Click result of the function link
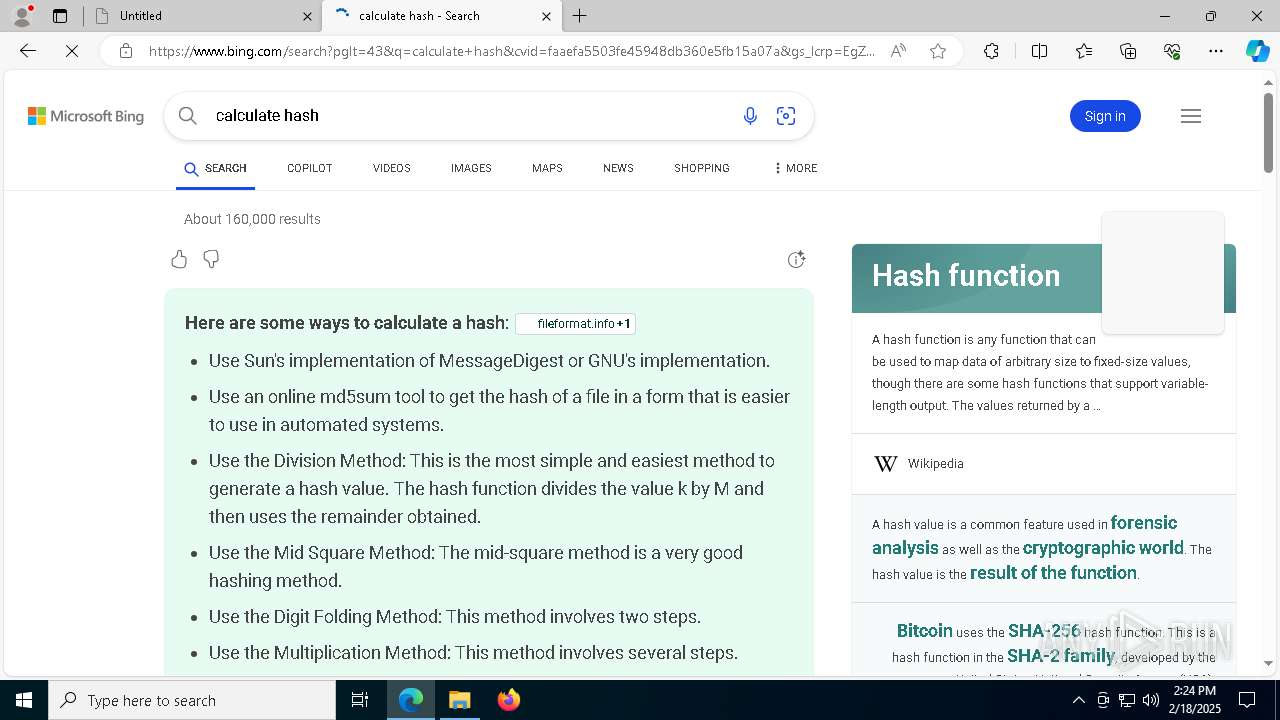The height and width of the screenshot is (720, 1280). [x=1053, y=573]
